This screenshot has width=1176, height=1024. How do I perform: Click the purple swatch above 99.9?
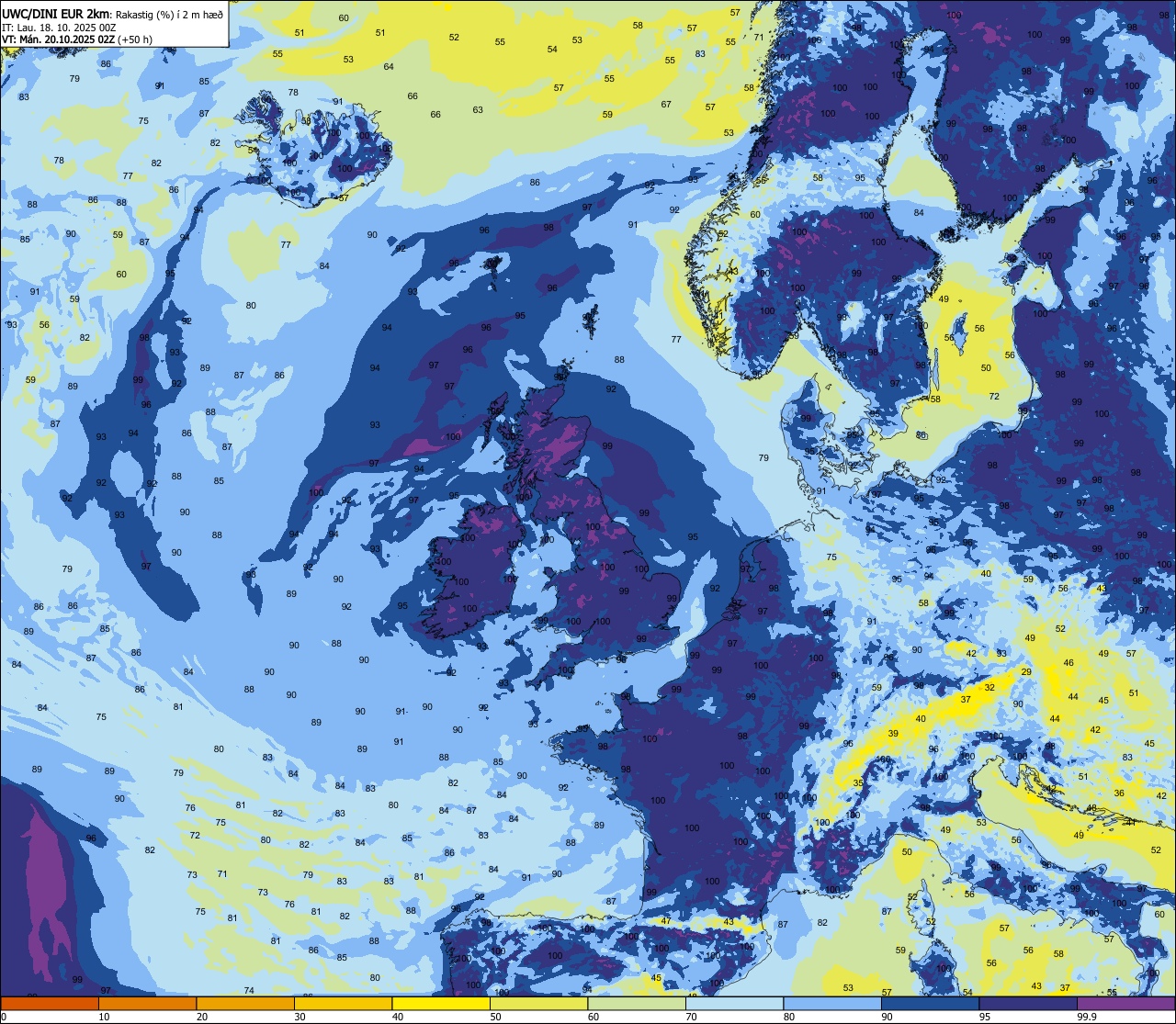1125,1004
